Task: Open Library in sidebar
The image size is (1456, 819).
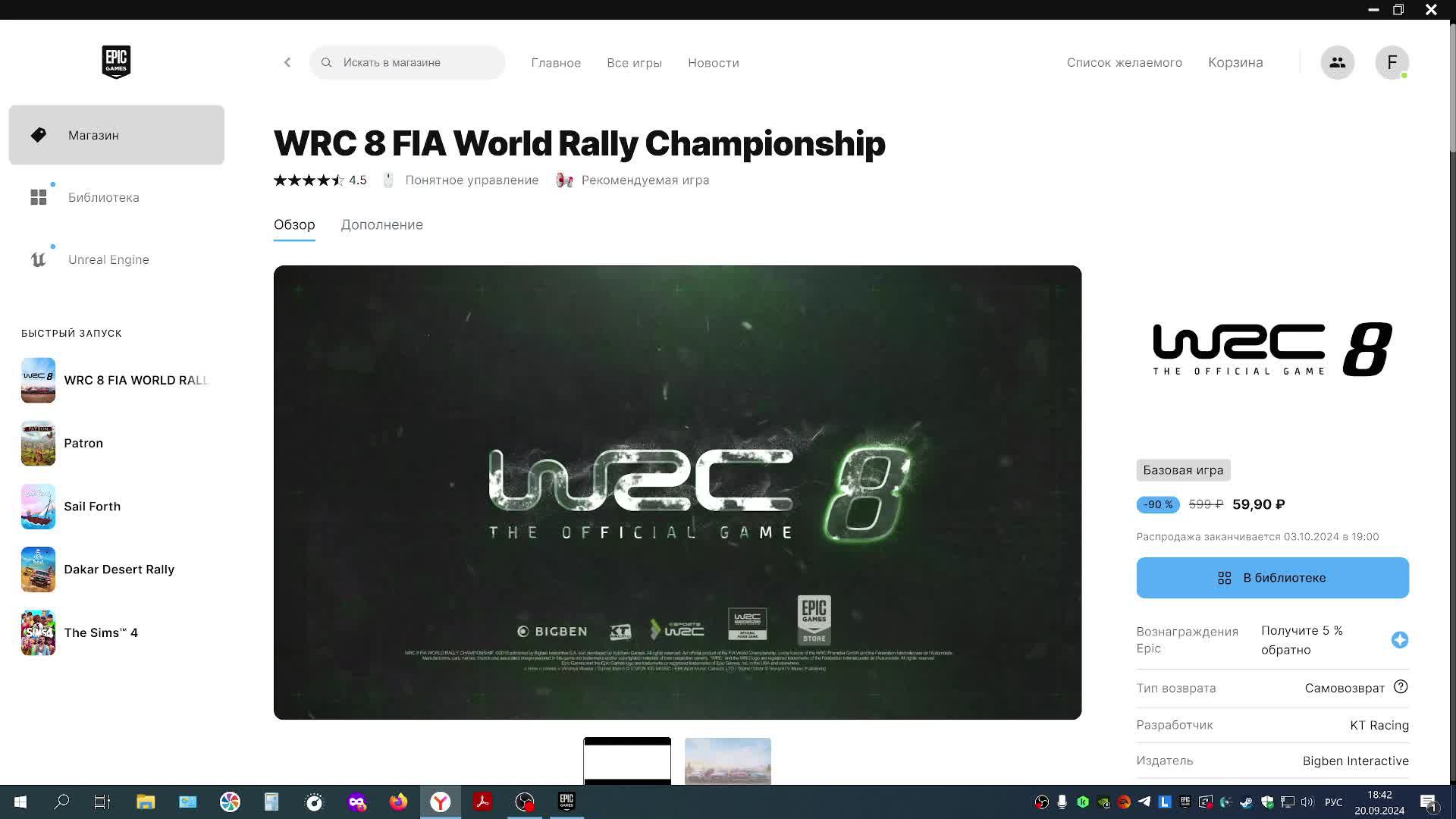Action: tap(103, 197)
